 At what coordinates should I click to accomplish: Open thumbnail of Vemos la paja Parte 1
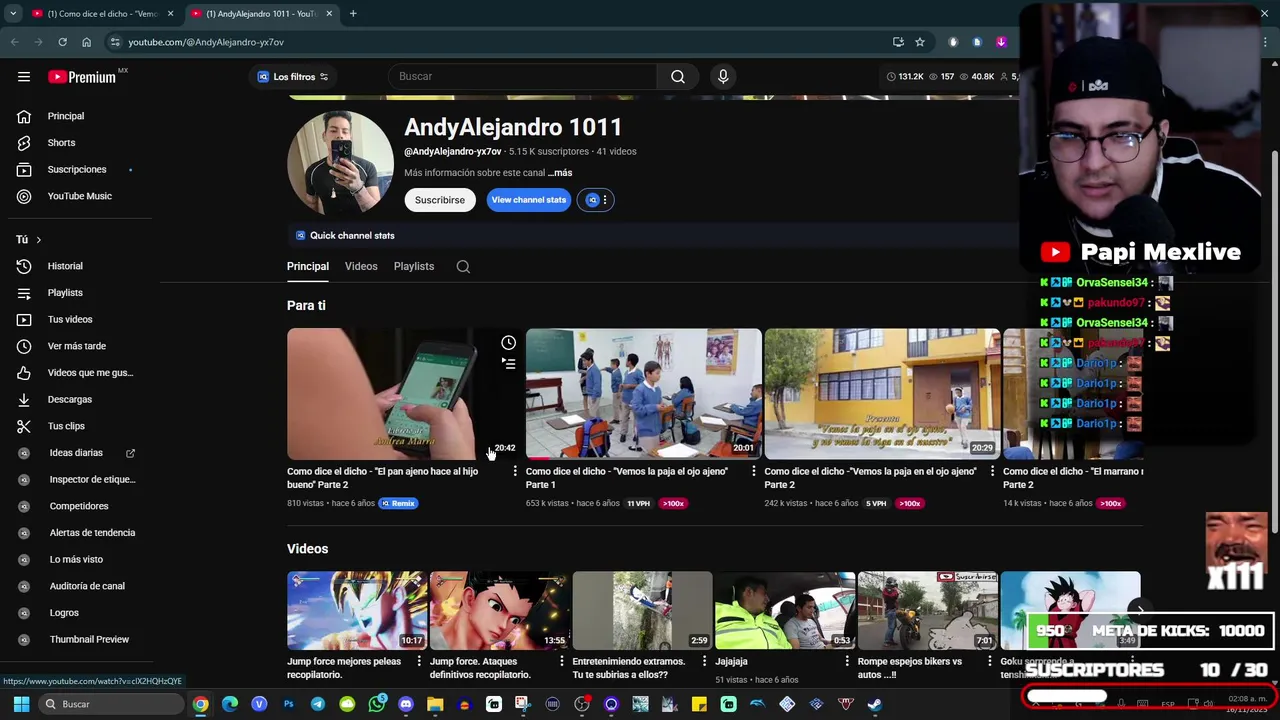point(643,394)
